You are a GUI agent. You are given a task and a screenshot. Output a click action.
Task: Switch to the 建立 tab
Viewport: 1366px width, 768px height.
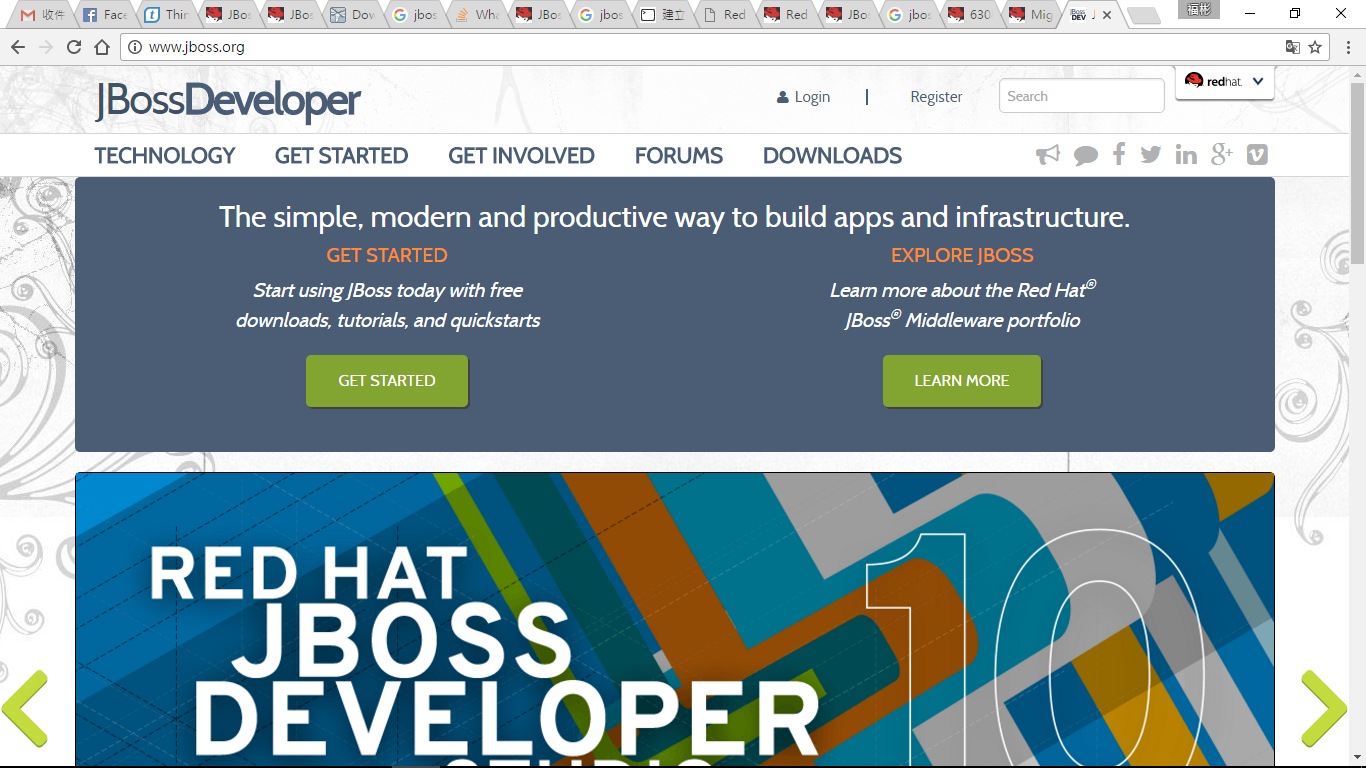662,15
